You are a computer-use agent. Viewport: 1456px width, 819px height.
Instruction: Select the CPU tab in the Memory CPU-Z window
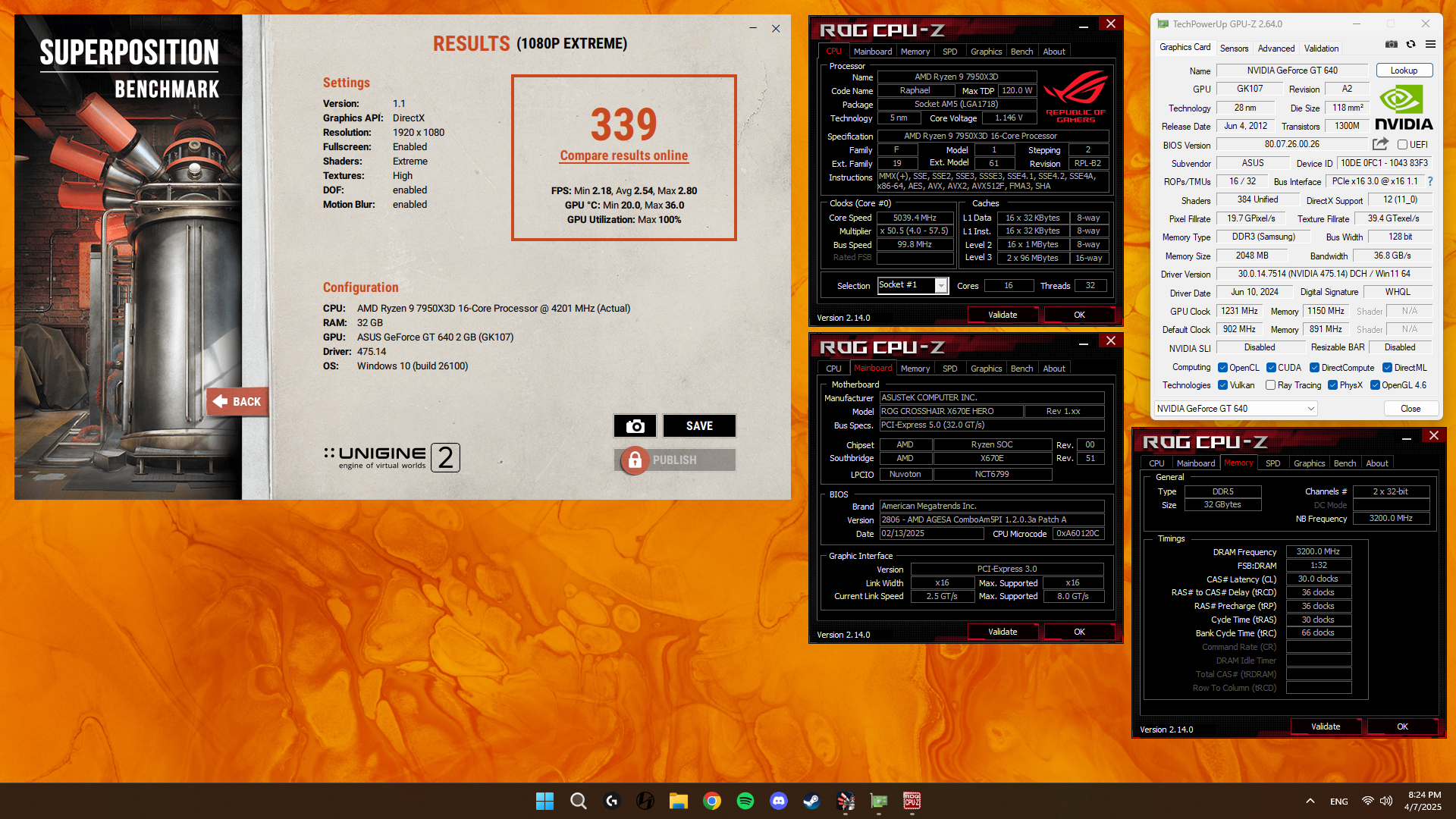(x=1156, y=463)
